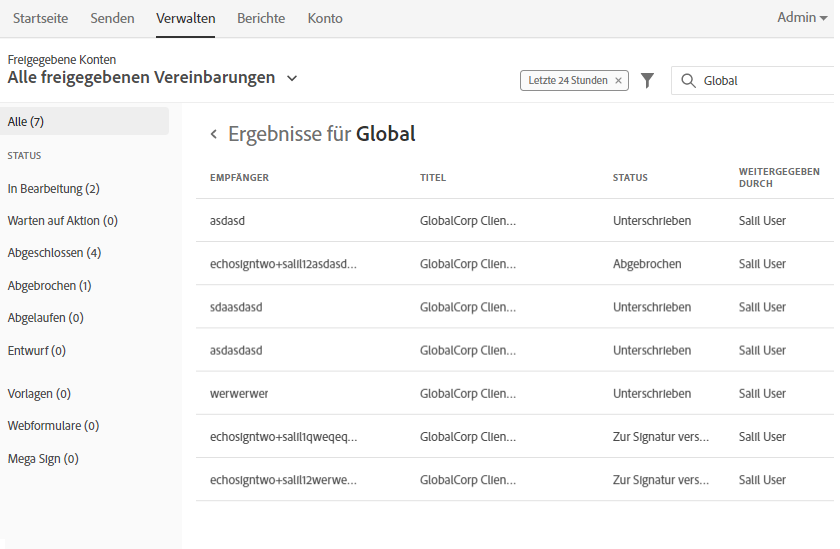Show Webformulare in the sidebar
The width and height of the screenshot is (840, 549).
coord(53,426)
